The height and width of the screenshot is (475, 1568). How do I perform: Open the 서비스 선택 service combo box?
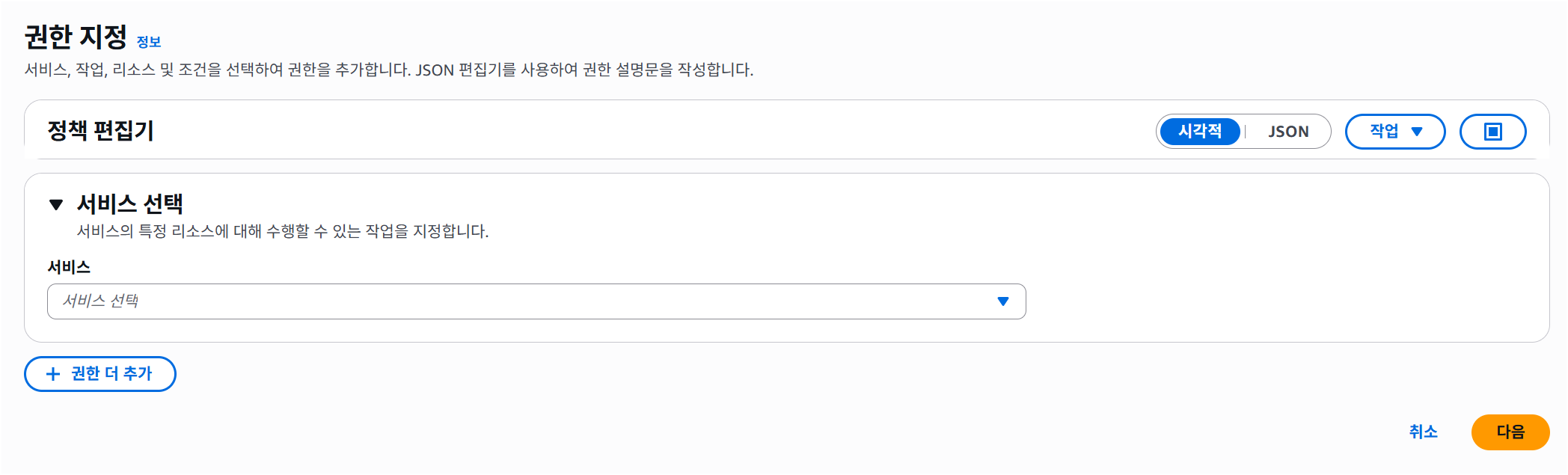[536, 301]
